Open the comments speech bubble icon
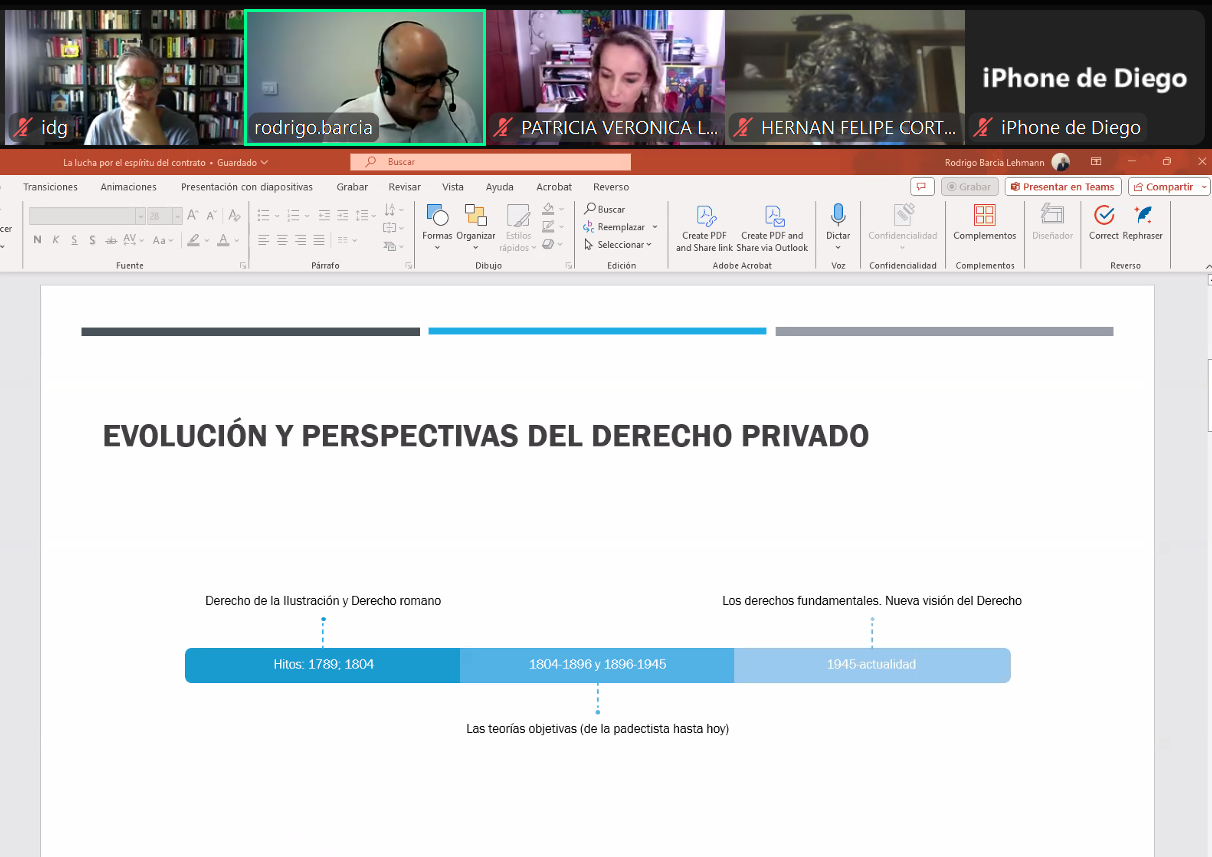Image resolution: width=1212 pixels, height=857 pixels. click(922, 187)
